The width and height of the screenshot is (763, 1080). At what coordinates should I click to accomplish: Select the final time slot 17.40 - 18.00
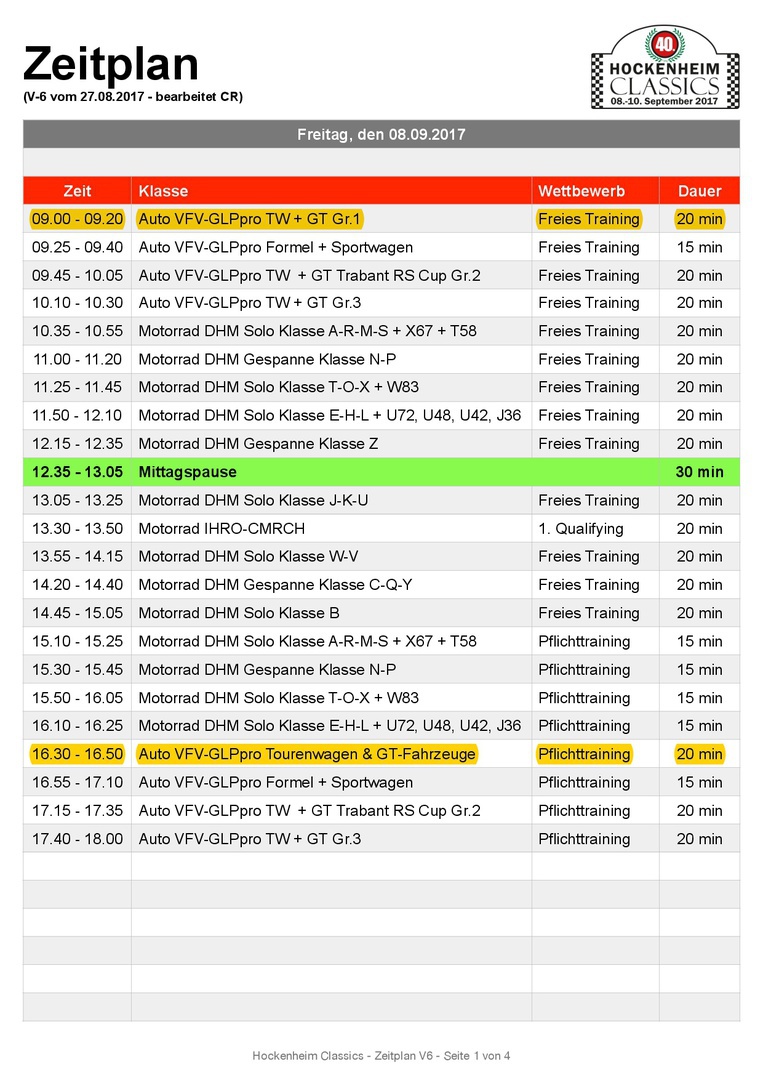pyautogui.click(x=77, y=839)
